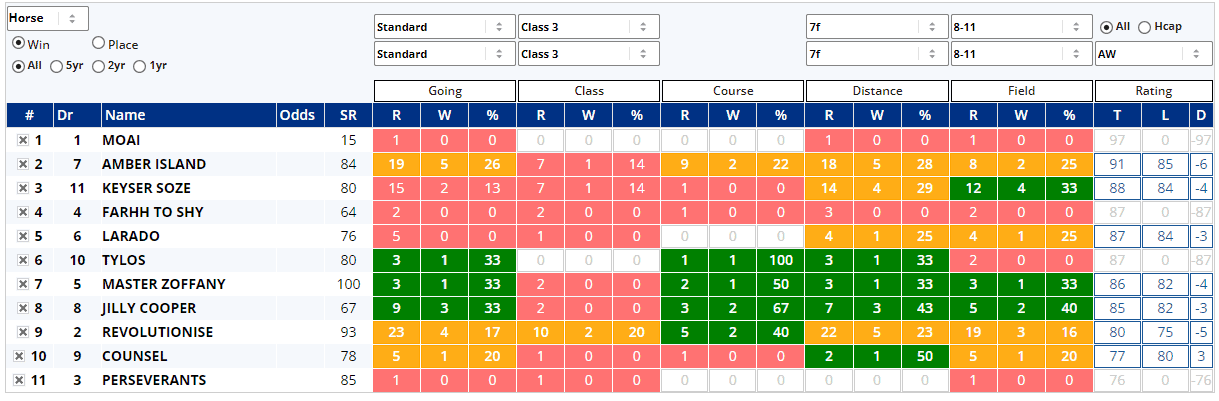The width and height of the screenshot is (1219, 401).
Task: Remove COUNSEL via its X icon
Action: tap(19, 357)
